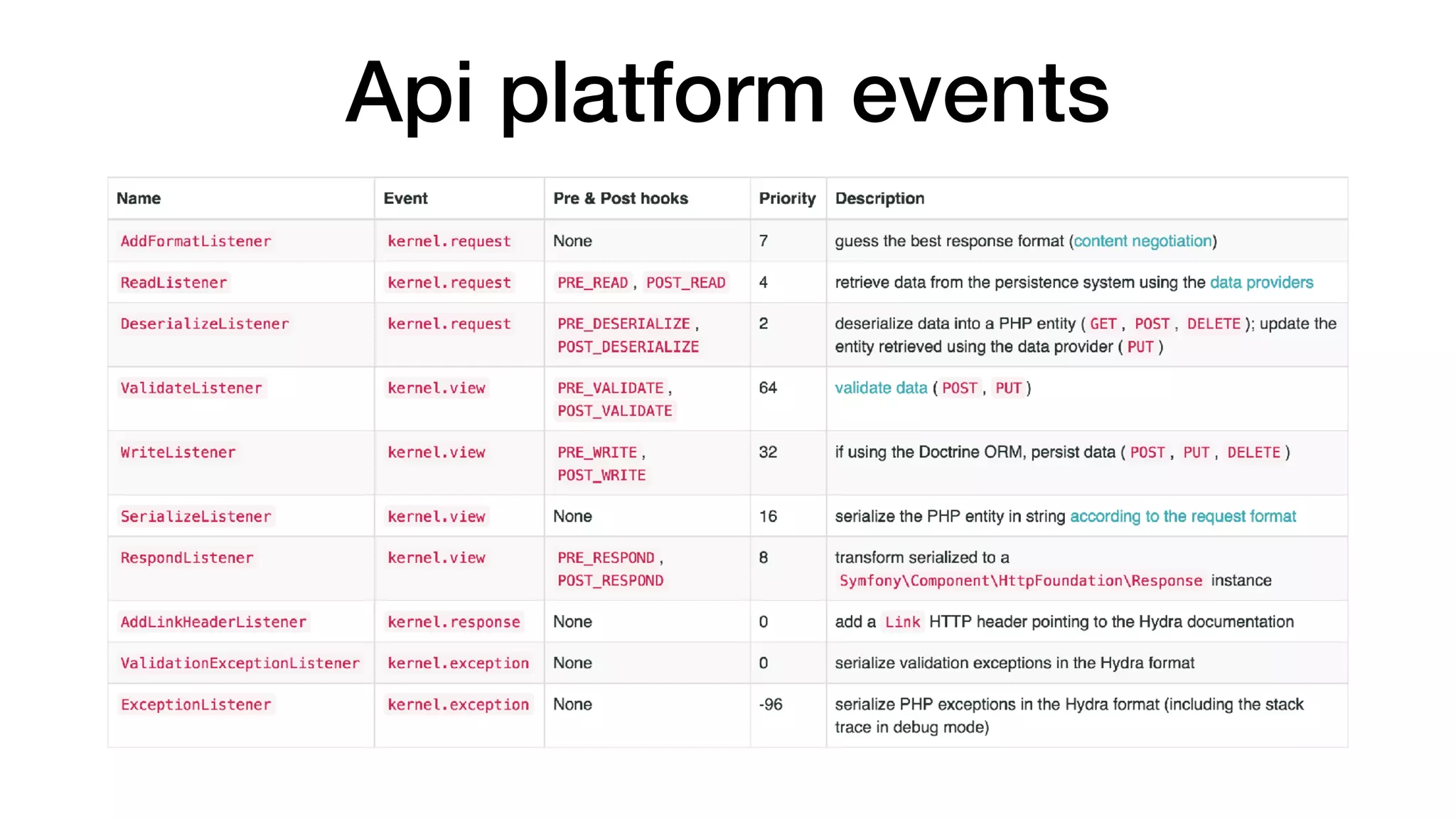Click the Event column header
The height and width of the screenshot is (819, 1456).
[405, 198]
